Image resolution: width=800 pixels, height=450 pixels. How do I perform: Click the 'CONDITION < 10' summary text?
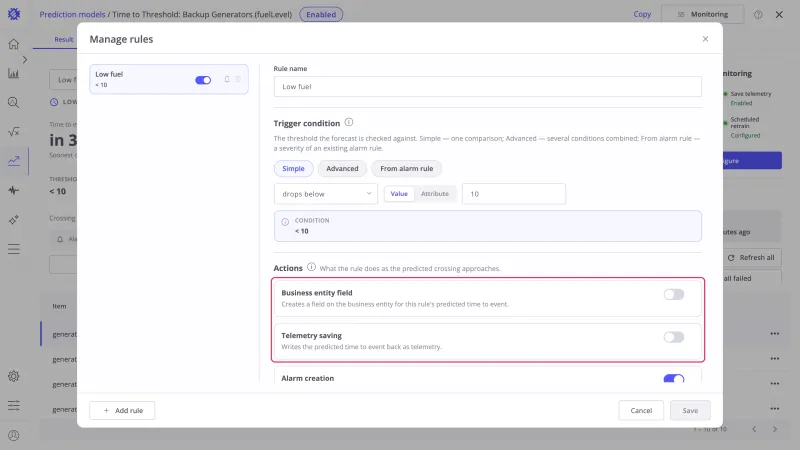click(x=312, y=226)
